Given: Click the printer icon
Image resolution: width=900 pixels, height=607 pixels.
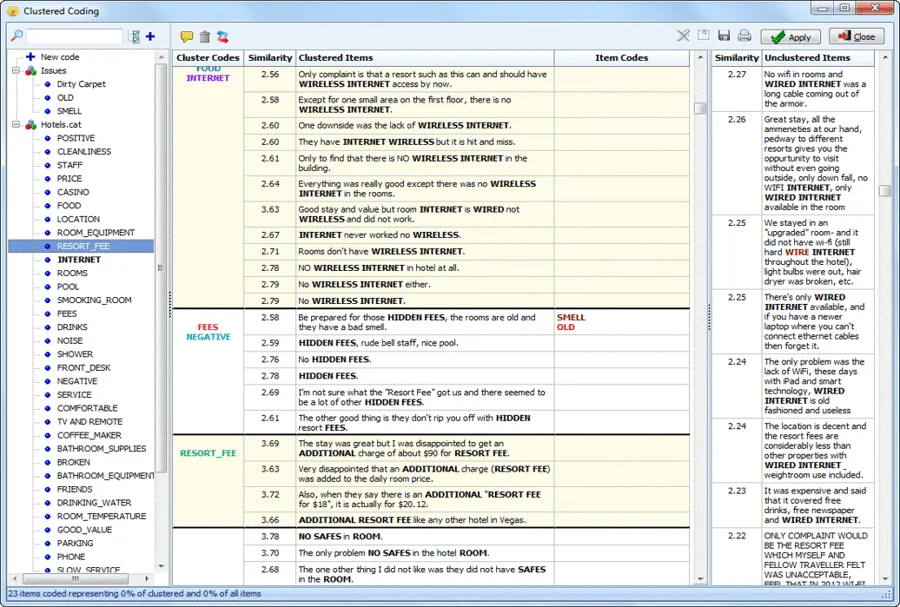Looking at the screenshot, I should coord(744,36).
